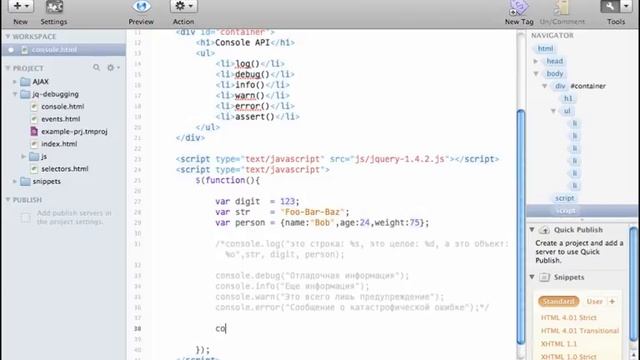The image size is (640, 360).
Task: Collapse the PUBLISH section
Action: point(8,200)
